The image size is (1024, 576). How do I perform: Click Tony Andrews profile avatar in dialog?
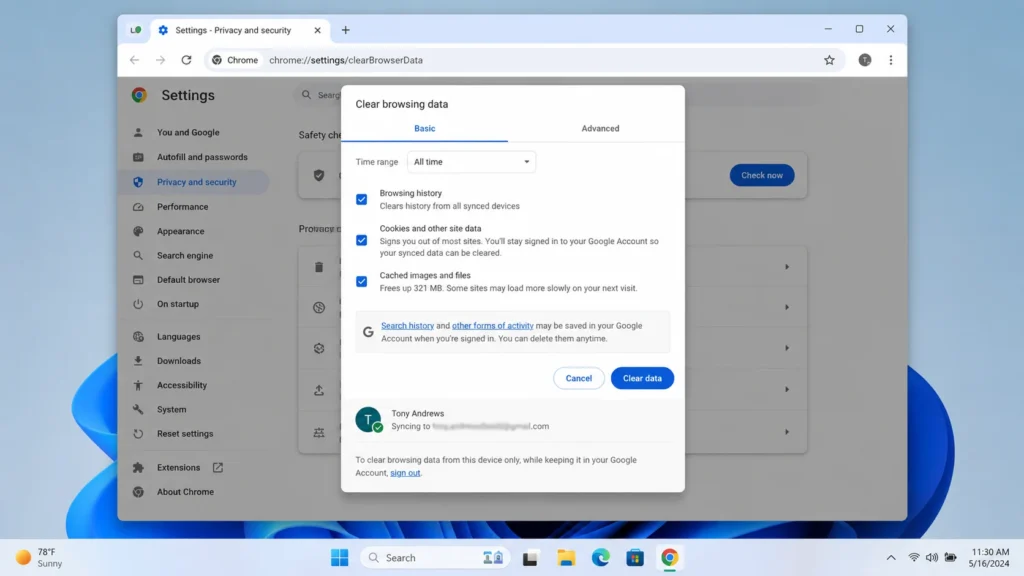368,419
